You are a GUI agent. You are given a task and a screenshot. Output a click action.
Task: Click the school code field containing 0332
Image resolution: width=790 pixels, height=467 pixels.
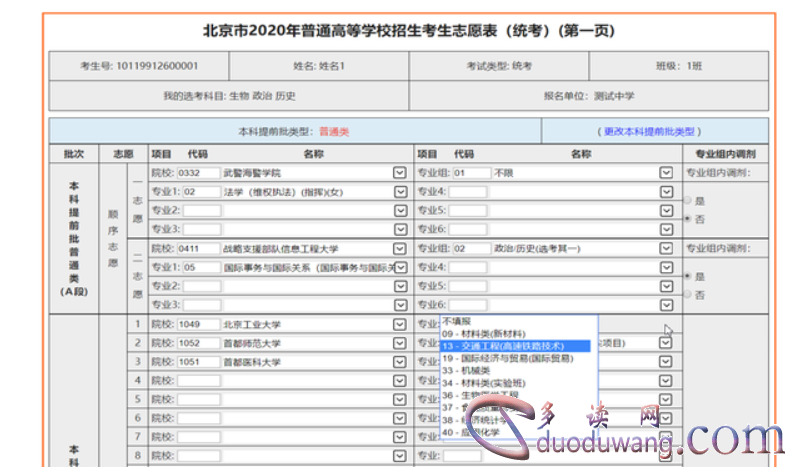[x=199, y=173]
